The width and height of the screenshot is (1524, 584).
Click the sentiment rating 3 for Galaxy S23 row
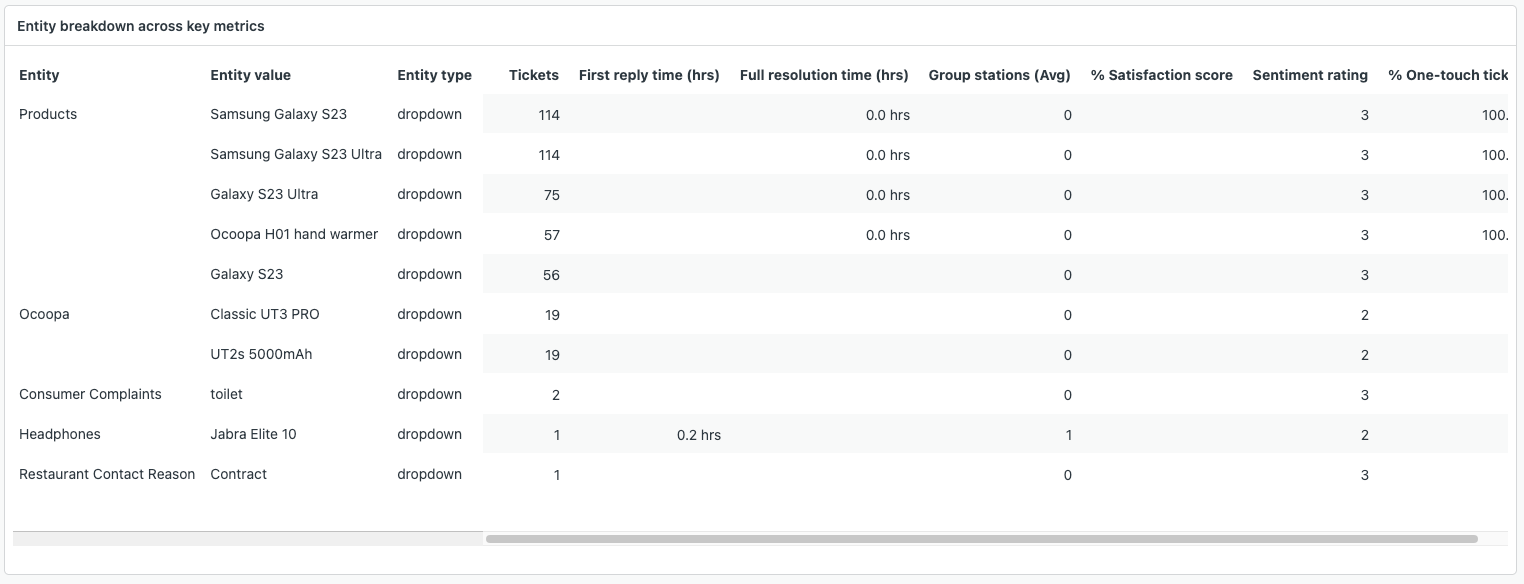click(1365, 275)
